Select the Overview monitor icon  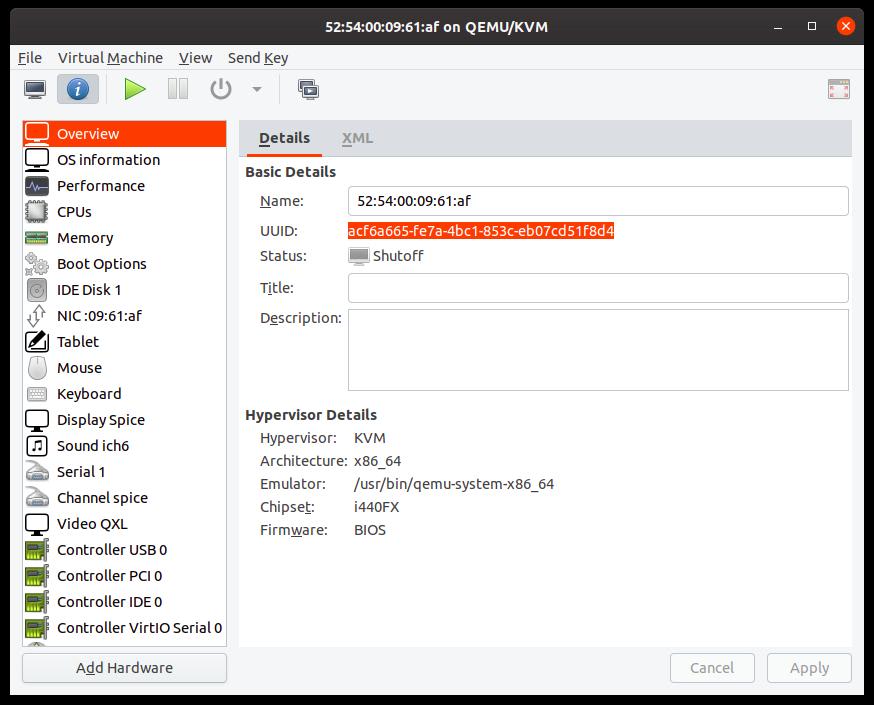(x=37, y=134)
